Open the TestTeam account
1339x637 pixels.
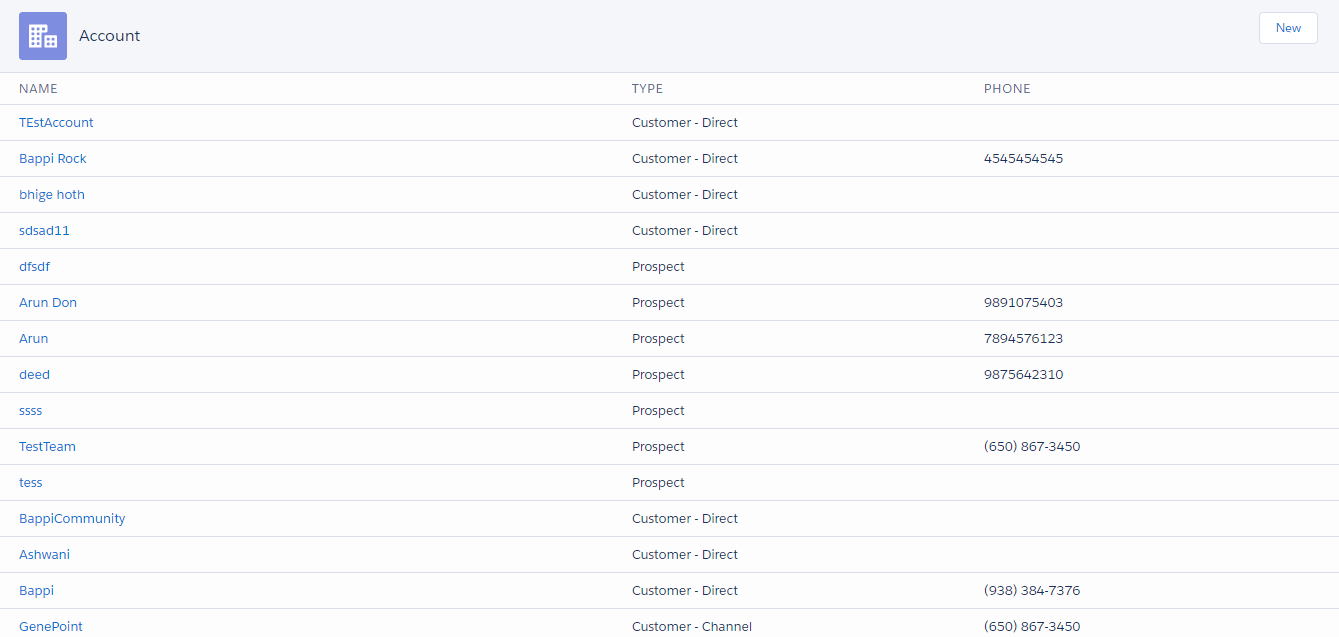tap(47, 447)
